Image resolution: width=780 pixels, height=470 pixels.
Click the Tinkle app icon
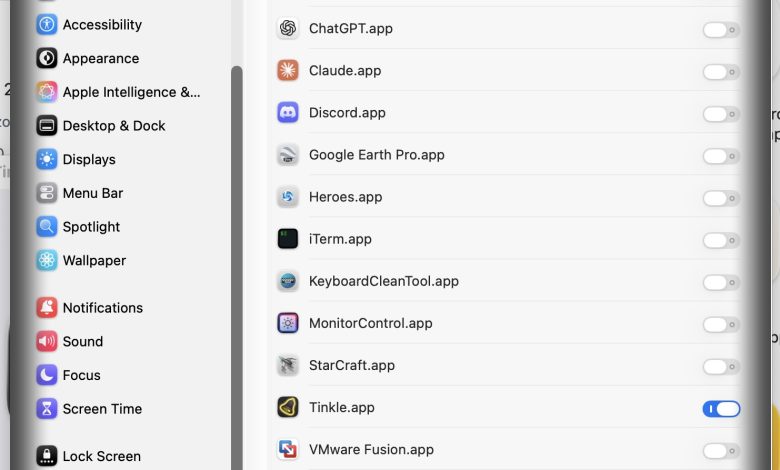[288, 407]
